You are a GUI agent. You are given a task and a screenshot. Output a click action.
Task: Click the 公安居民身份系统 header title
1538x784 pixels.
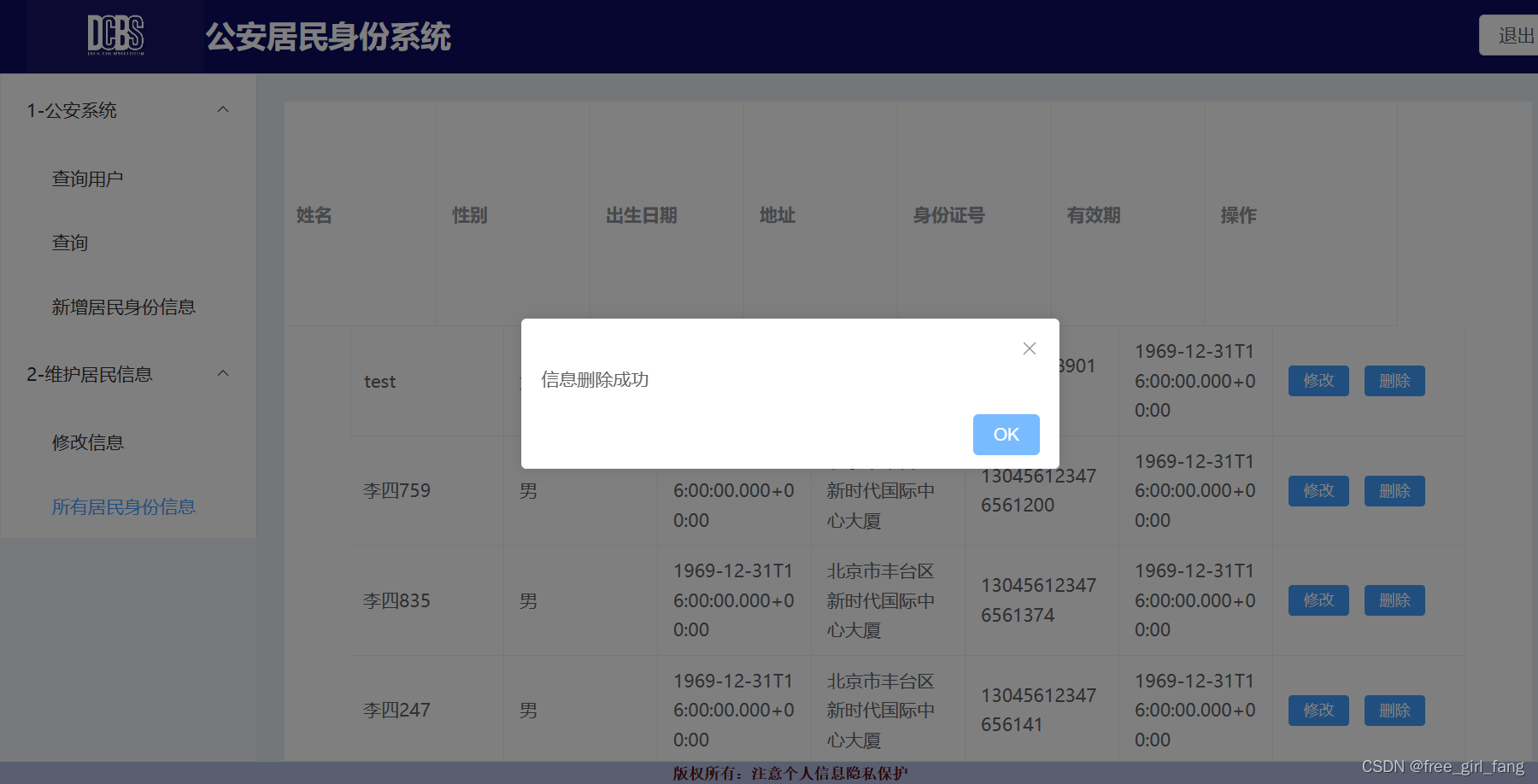328,37
